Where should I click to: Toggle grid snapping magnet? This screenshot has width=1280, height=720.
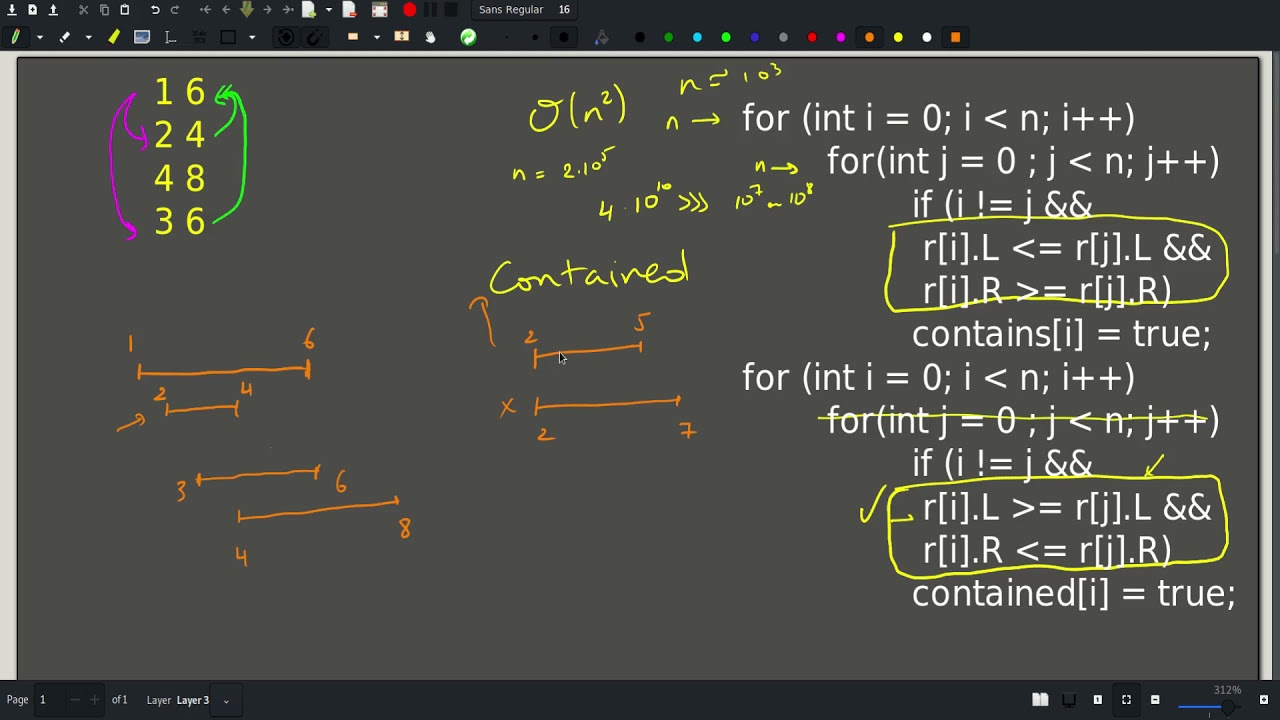pos(314,37)
